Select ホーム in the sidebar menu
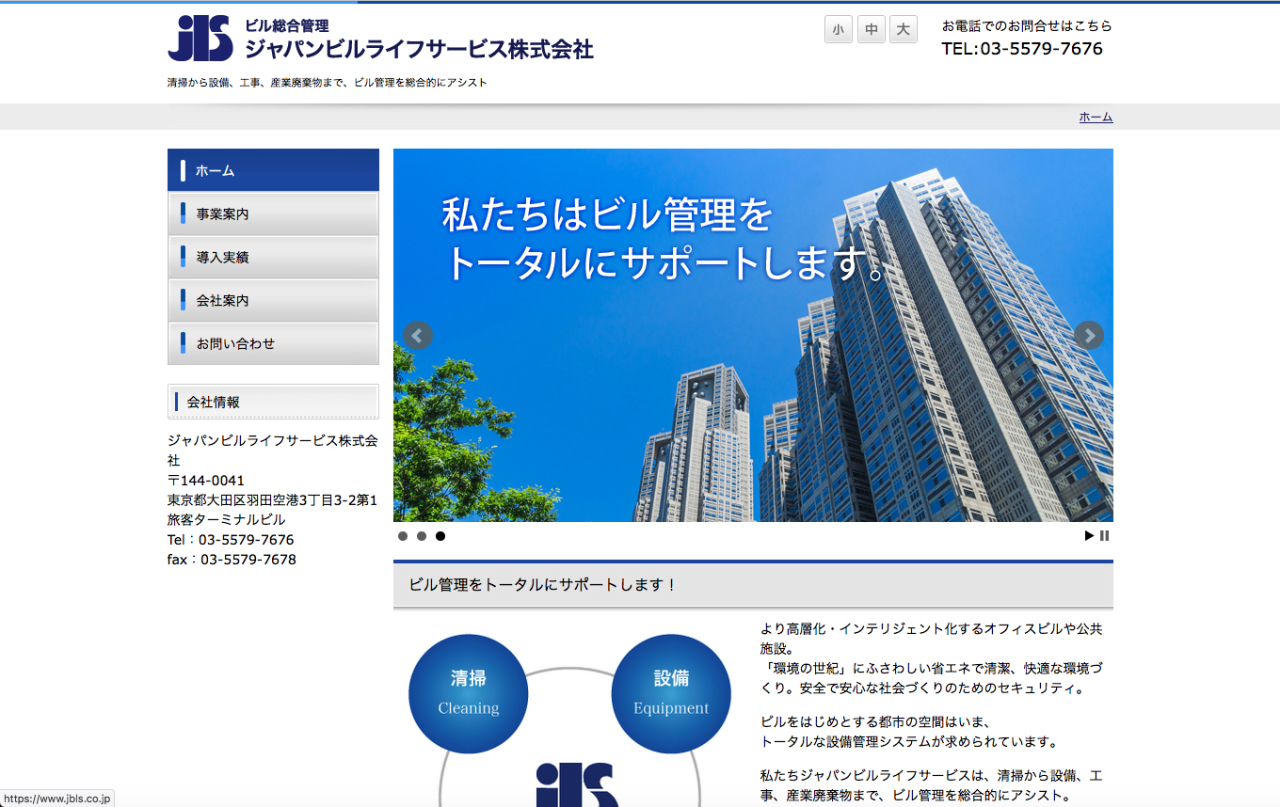Viewport: 1280px width, 807px height. [273, 170]
